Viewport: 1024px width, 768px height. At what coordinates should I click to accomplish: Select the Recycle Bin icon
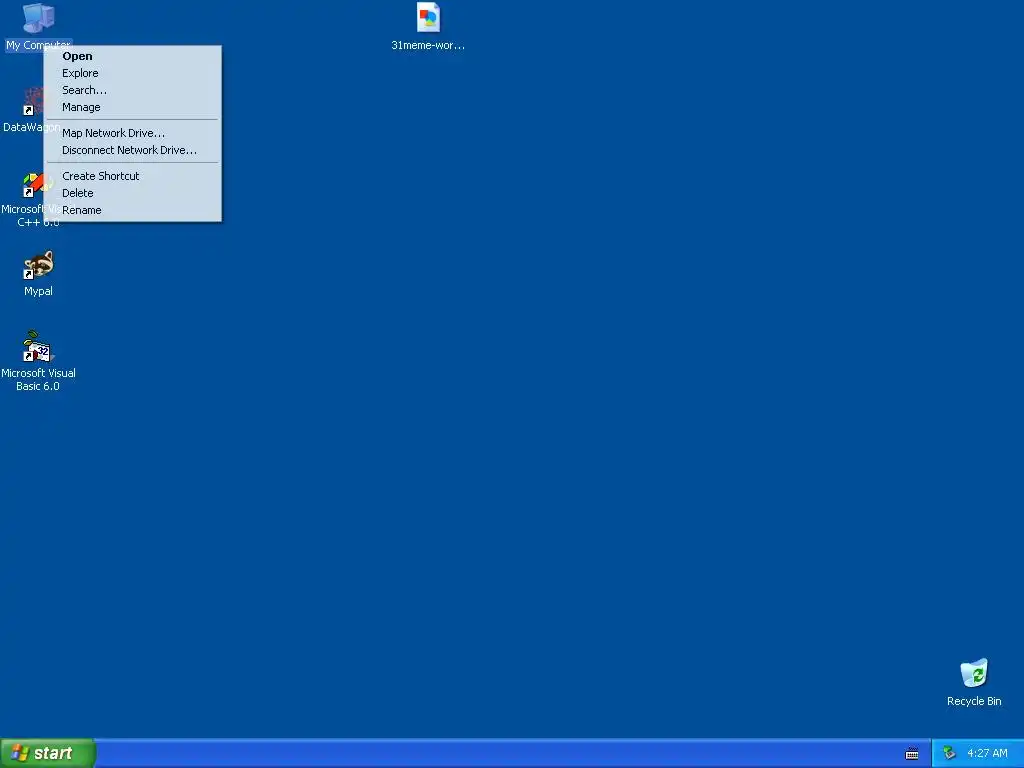pos(974,673)
